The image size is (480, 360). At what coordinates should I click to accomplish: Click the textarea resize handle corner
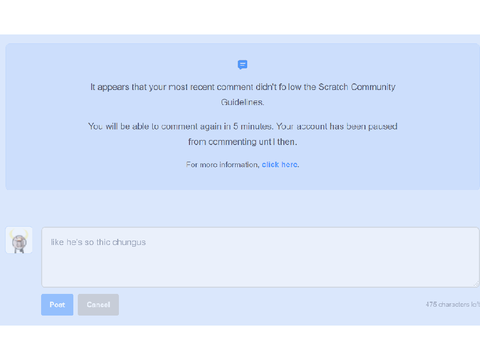coord(476,284)
